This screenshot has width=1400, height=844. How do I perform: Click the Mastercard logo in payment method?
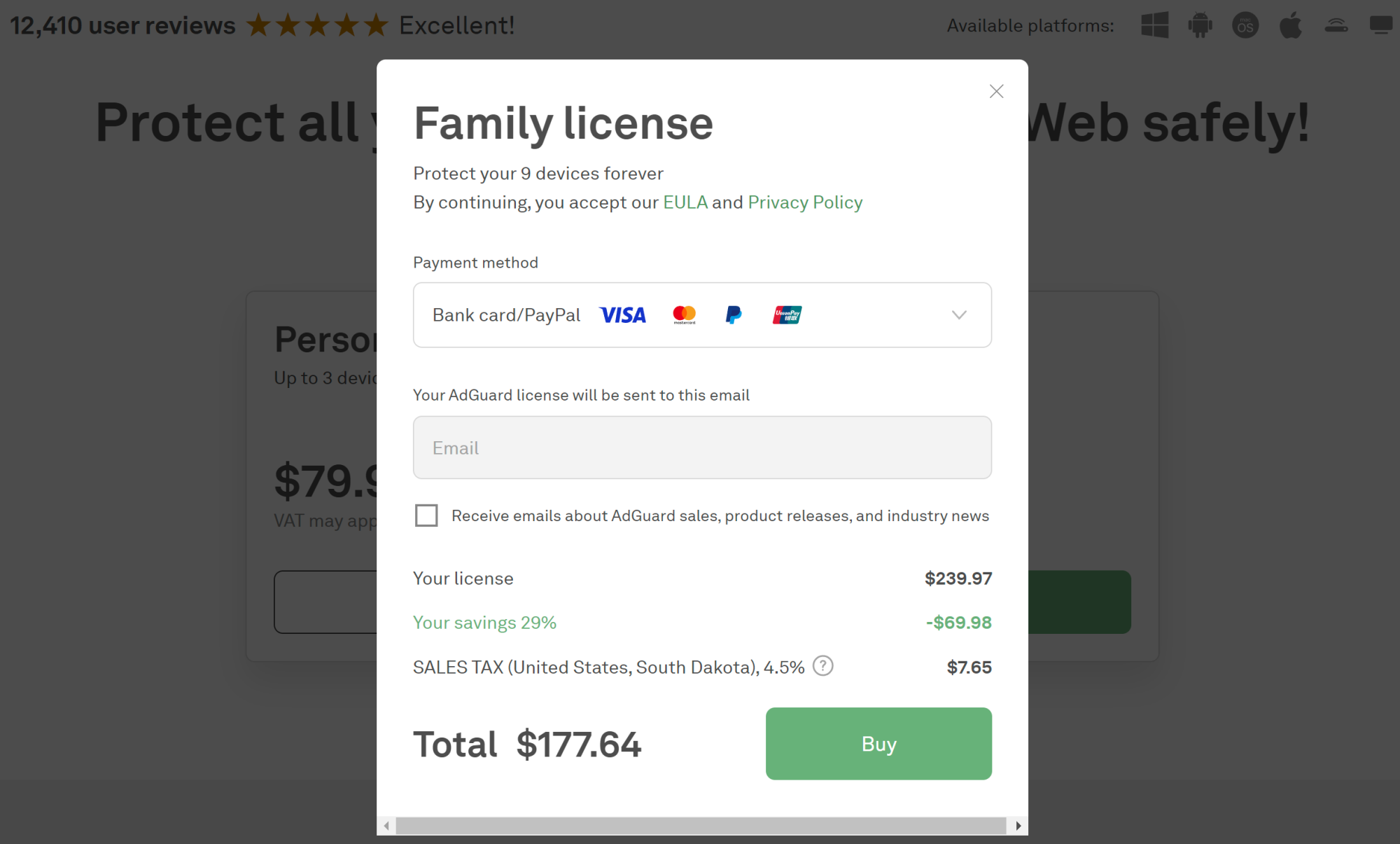tap(684, 315)
